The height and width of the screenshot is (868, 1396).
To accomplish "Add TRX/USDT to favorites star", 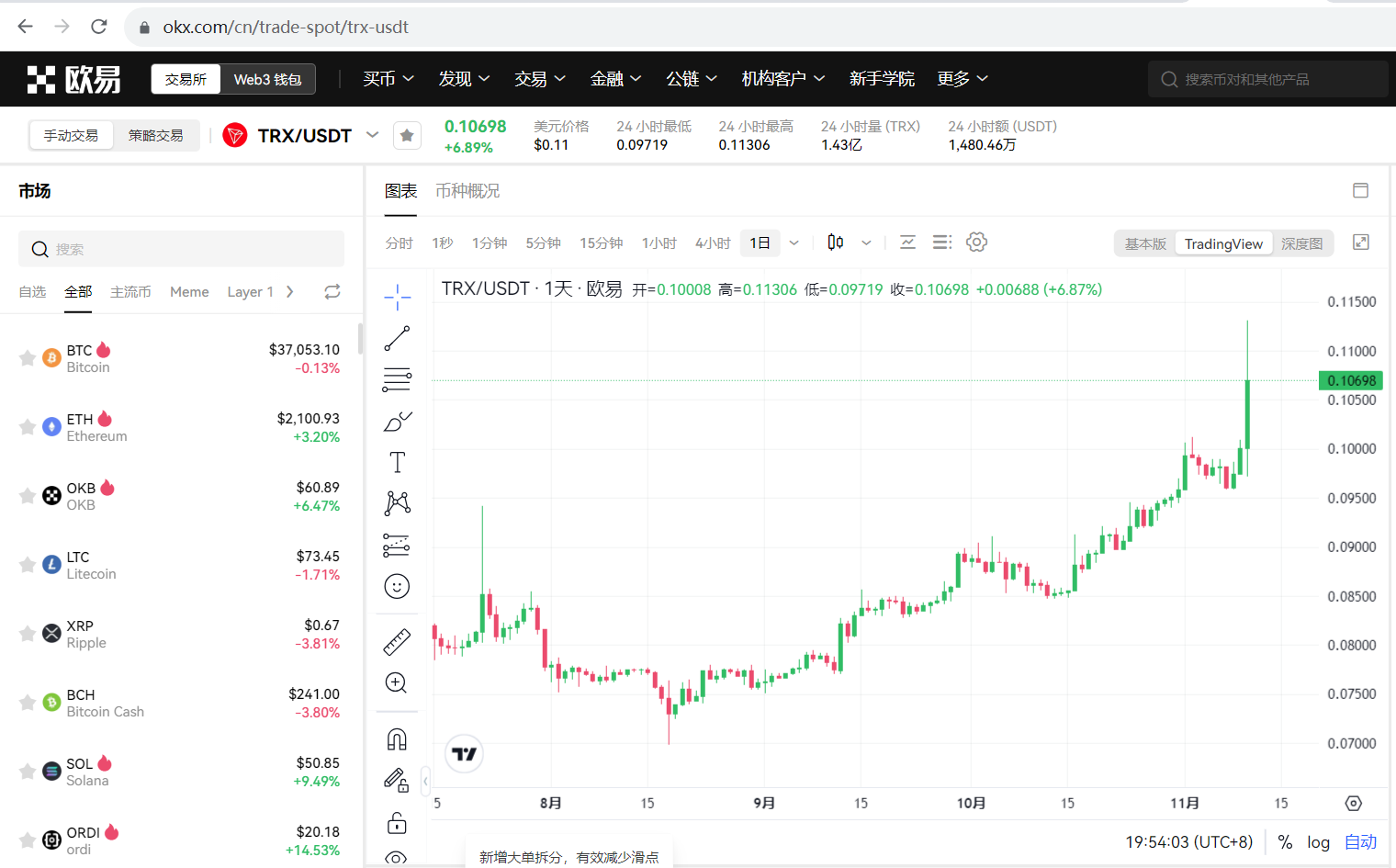I will pos(407,136).
